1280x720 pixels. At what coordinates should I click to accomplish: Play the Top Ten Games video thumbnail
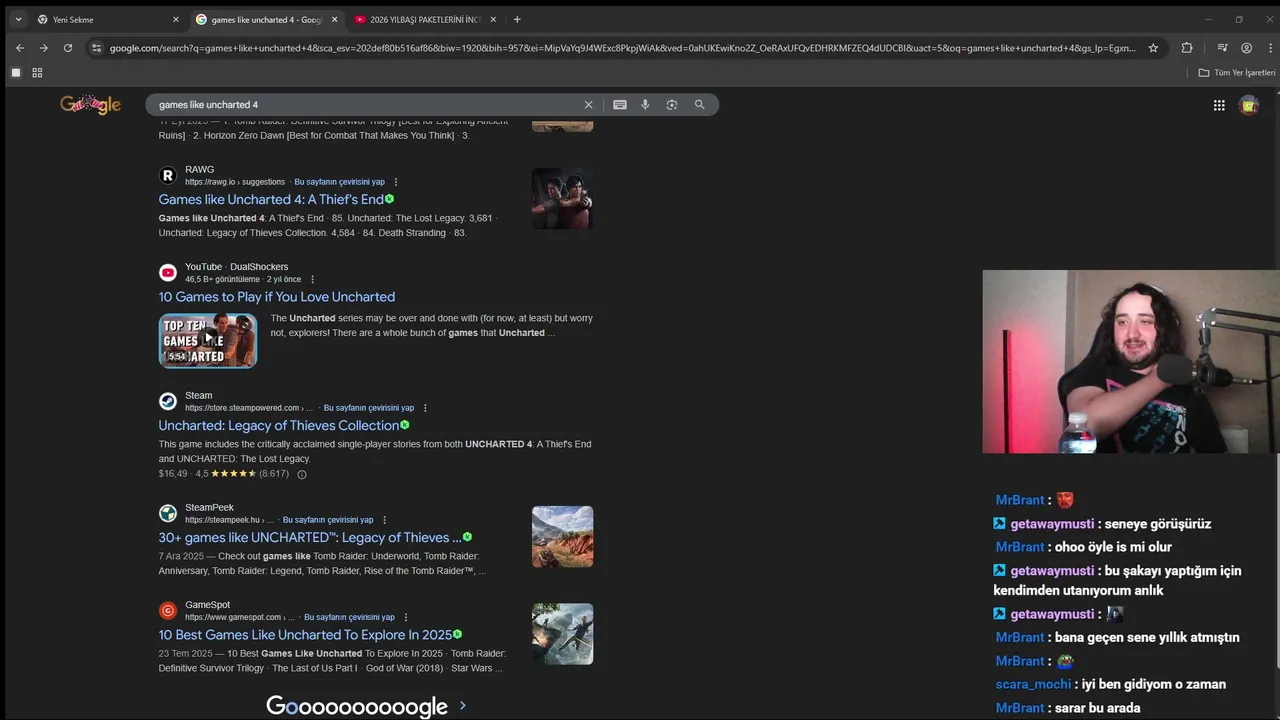[207, 341]
